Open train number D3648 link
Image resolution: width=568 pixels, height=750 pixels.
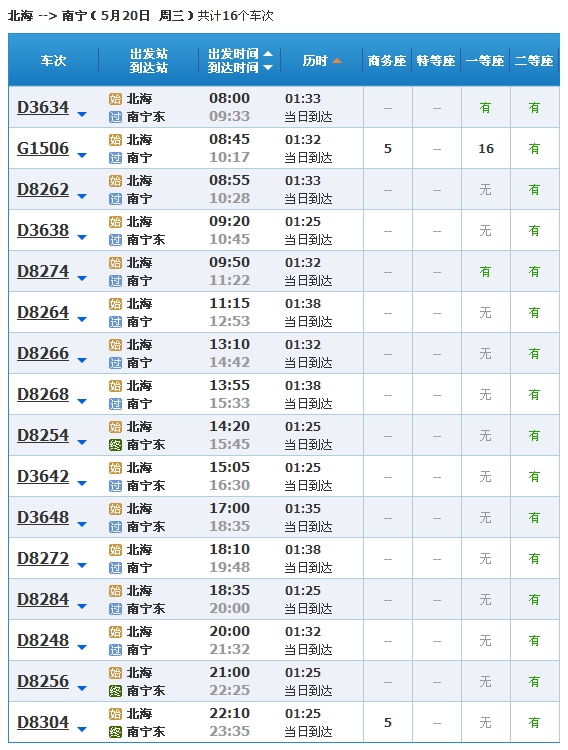[x=43, y=518]
